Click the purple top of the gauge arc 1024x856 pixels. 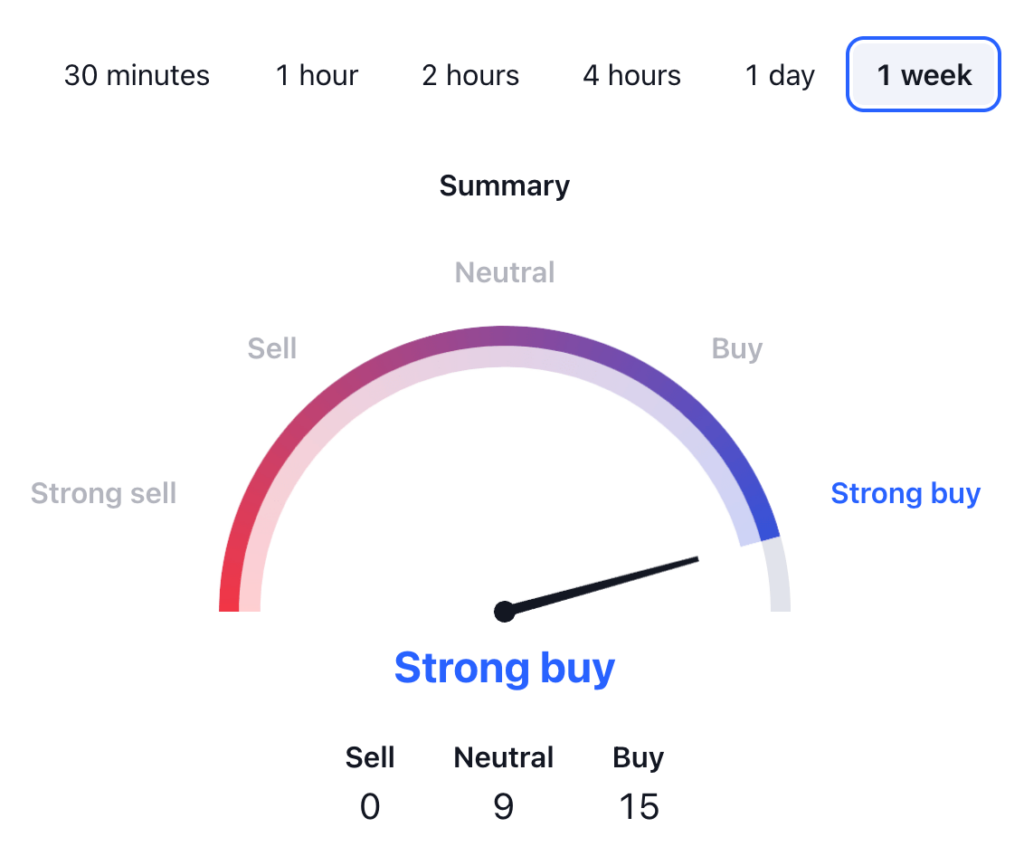(x=505, y=338)
